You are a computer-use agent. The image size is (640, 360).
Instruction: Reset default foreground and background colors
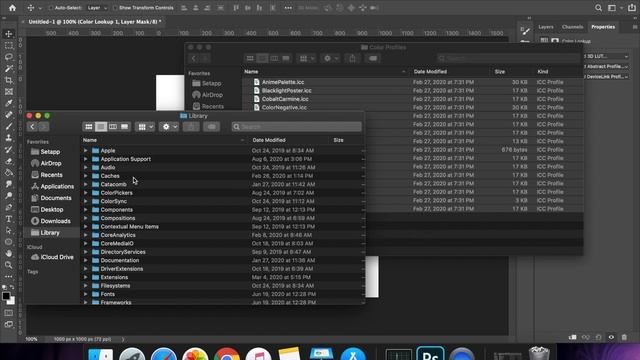[4, 287]
